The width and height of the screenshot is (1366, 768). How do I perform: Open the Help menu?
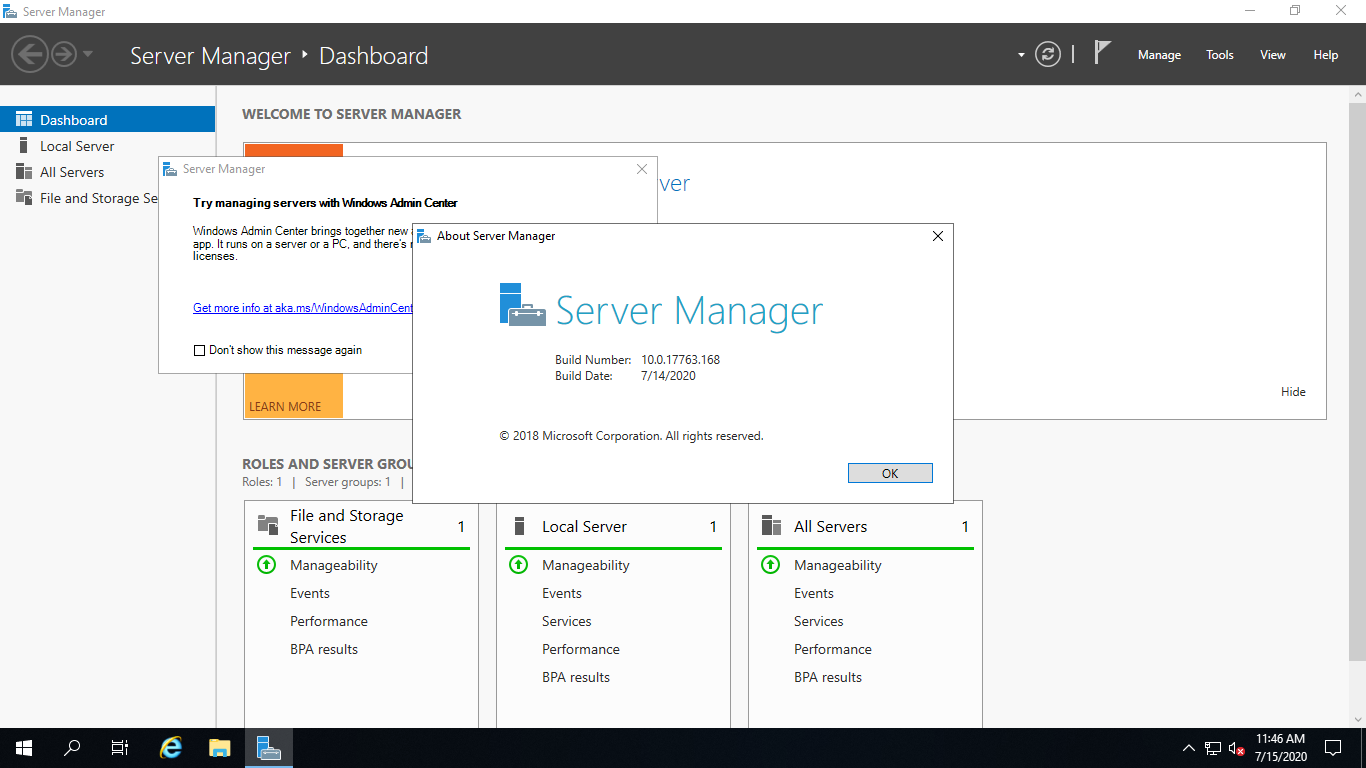pyautogui.click(x=1326, y=55)
